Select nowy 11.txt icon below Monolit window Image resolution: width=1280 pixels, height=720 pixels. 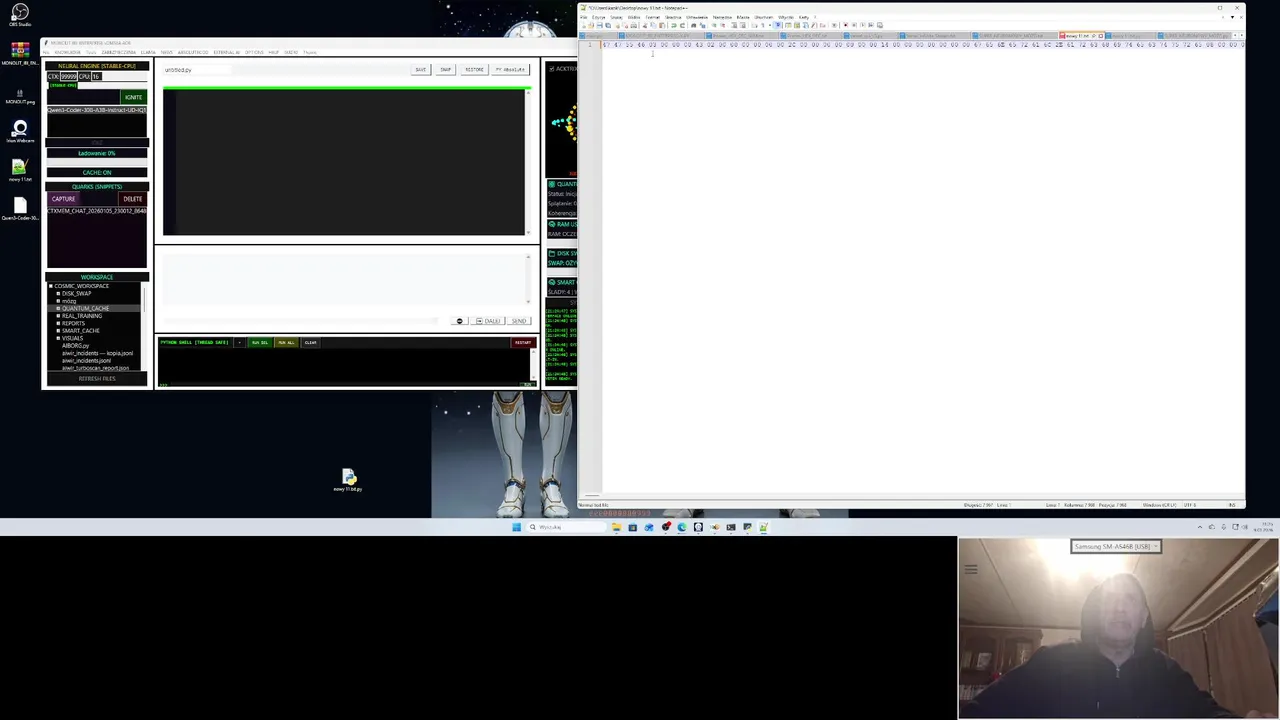tap(348, 480)
